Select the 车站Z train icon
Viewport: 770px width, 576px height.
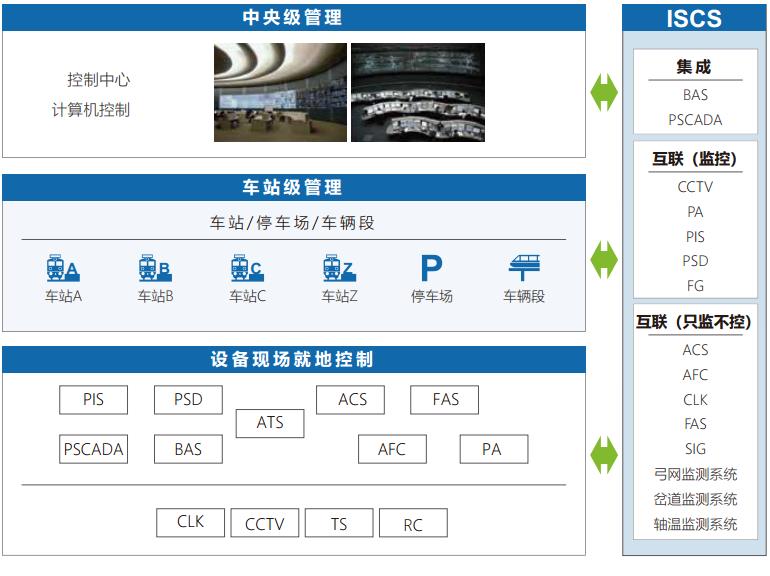click(338, 268)
